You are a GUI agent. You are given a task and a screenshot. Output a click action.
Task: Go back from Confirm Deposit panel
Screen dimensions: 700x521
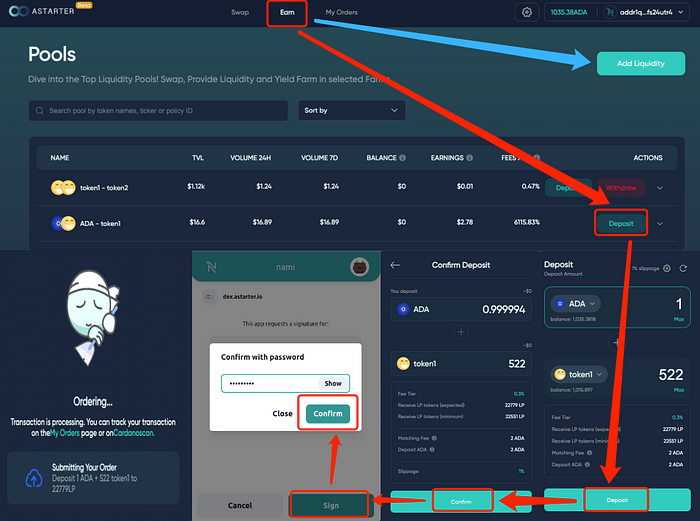(x=395, y=265)
